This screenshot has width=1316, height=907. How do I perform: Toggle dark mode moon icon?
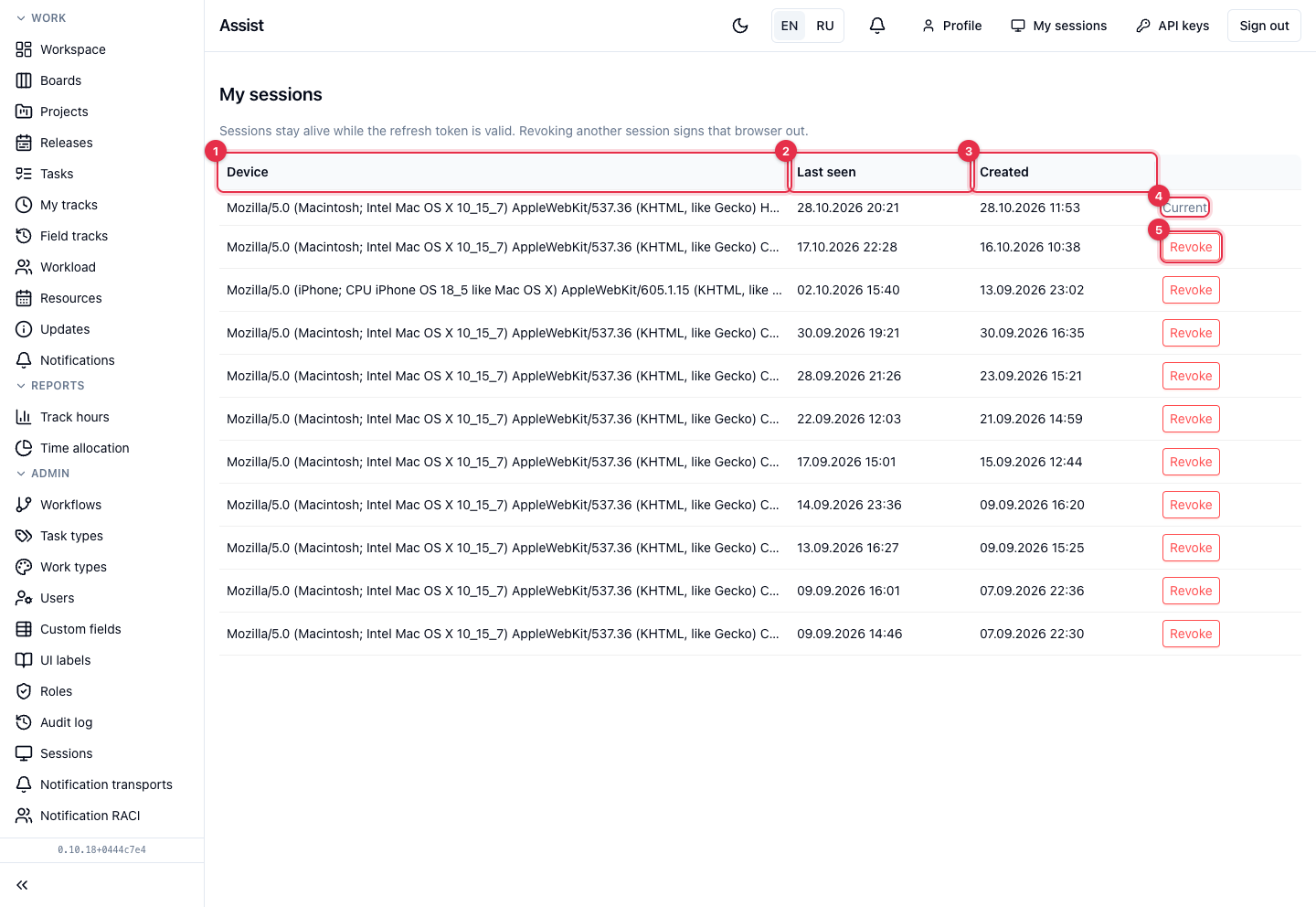[x=740, y=26]
